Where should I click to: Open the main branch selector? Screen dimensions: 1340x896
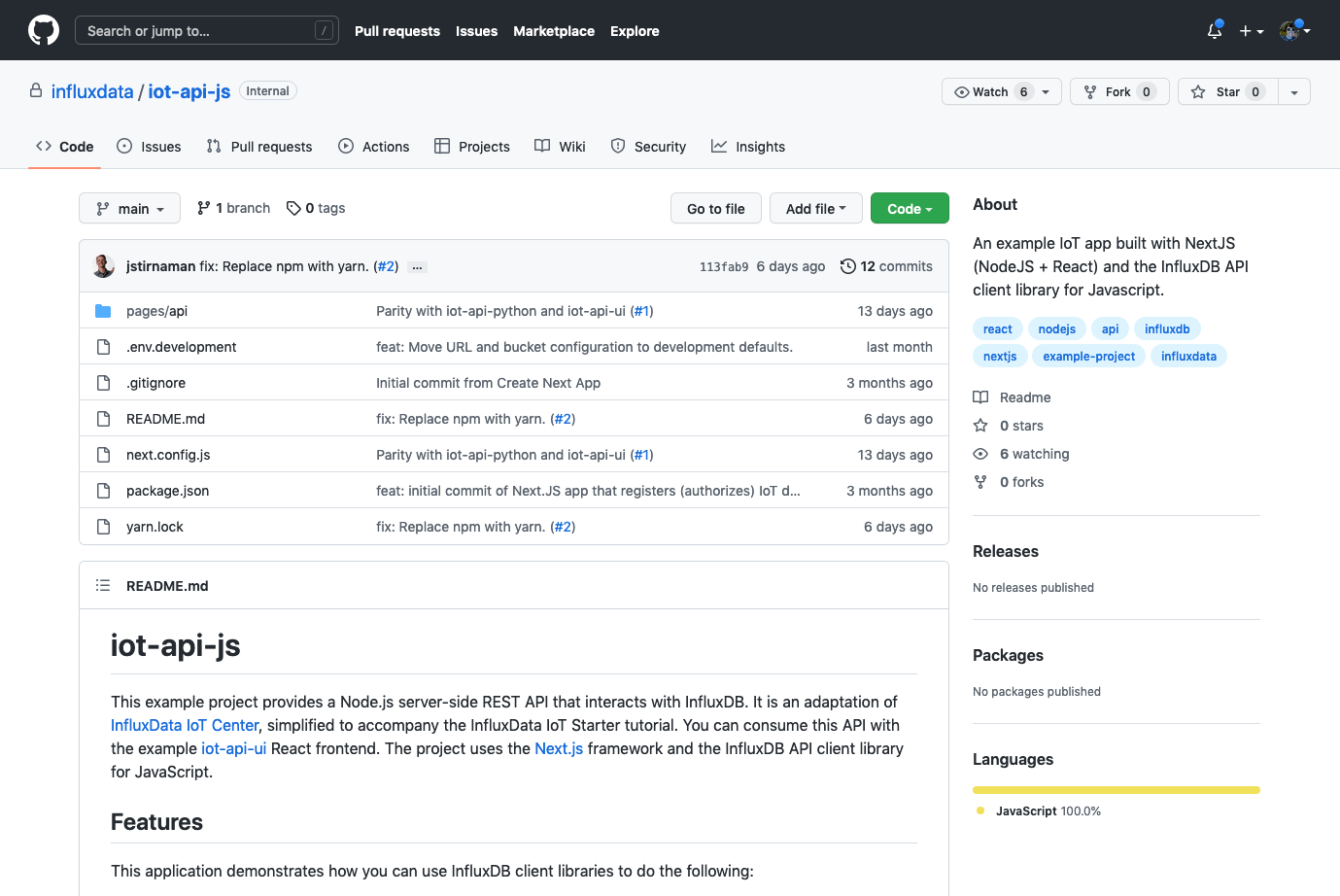129,208
